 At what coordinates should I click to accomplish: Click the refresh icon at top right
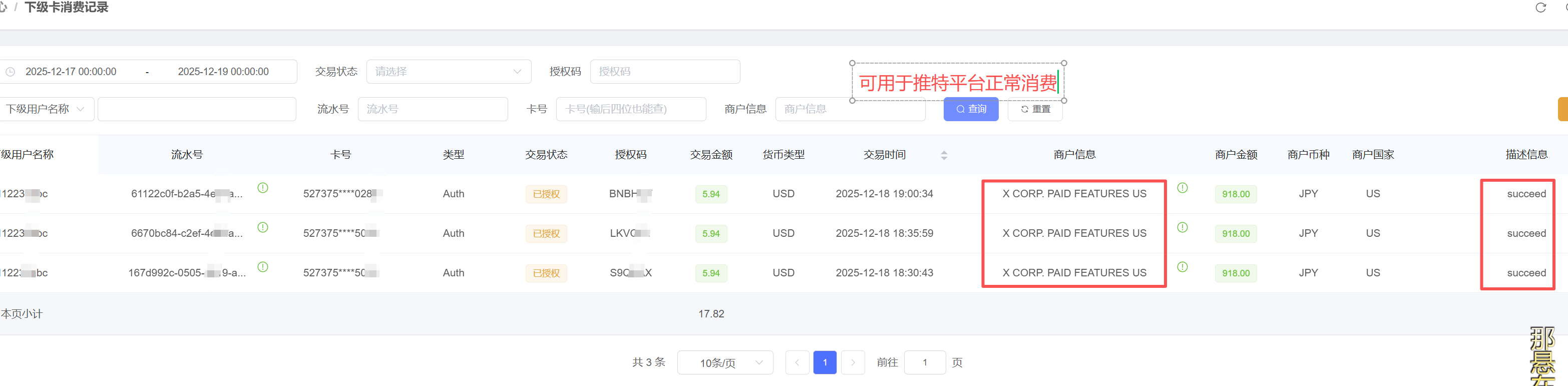tap(1540, 8)
